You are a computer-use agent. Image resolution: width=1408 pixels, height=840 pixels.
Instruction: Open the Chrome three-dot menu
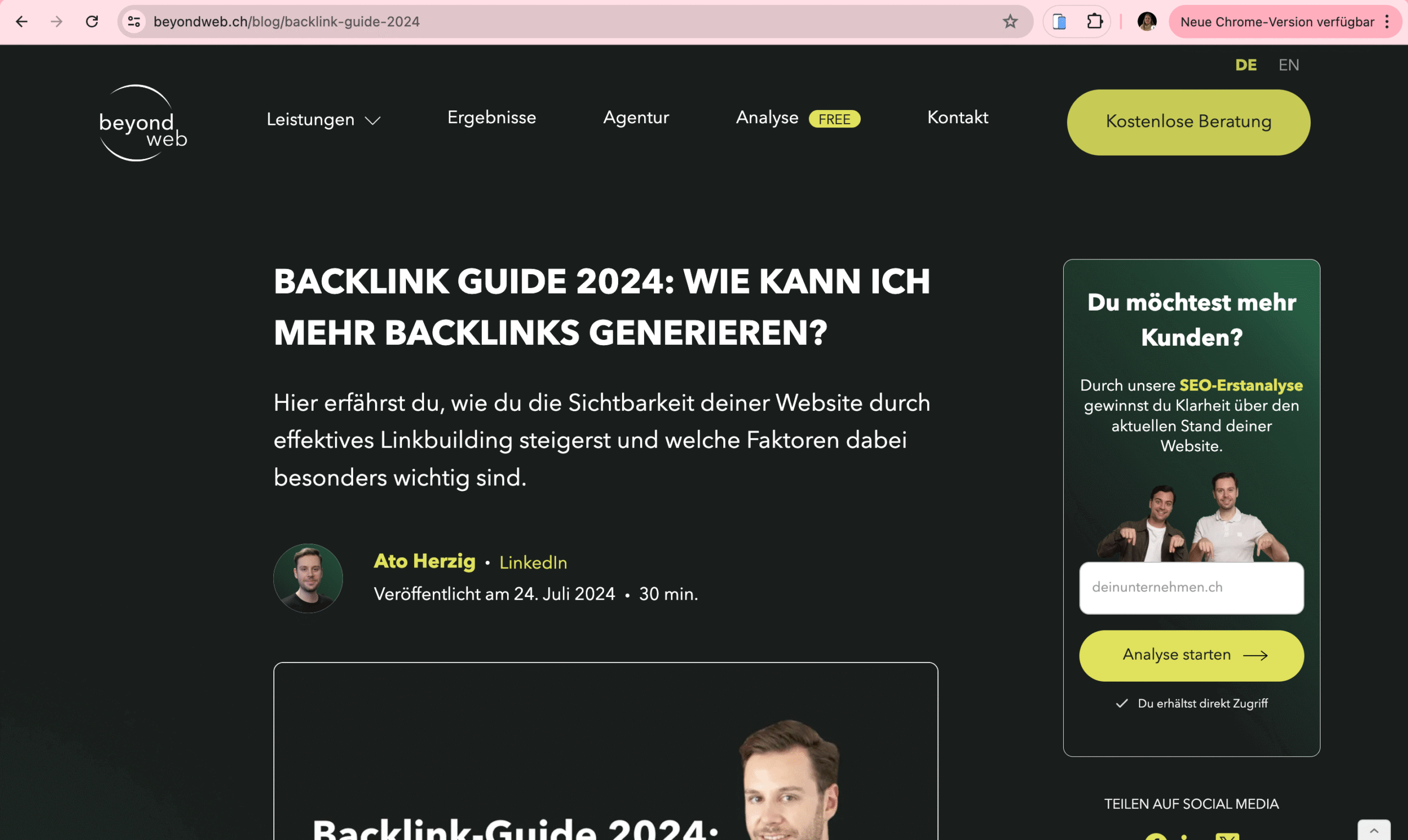coord(1387,21)
